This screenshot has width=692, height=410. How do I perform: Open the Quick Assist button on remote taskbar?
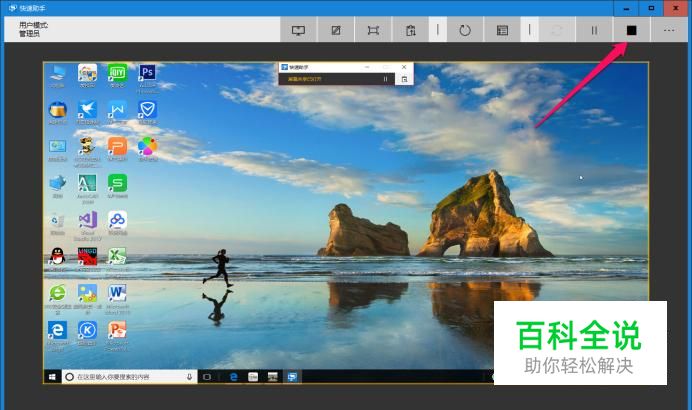(x=292, y=376)
